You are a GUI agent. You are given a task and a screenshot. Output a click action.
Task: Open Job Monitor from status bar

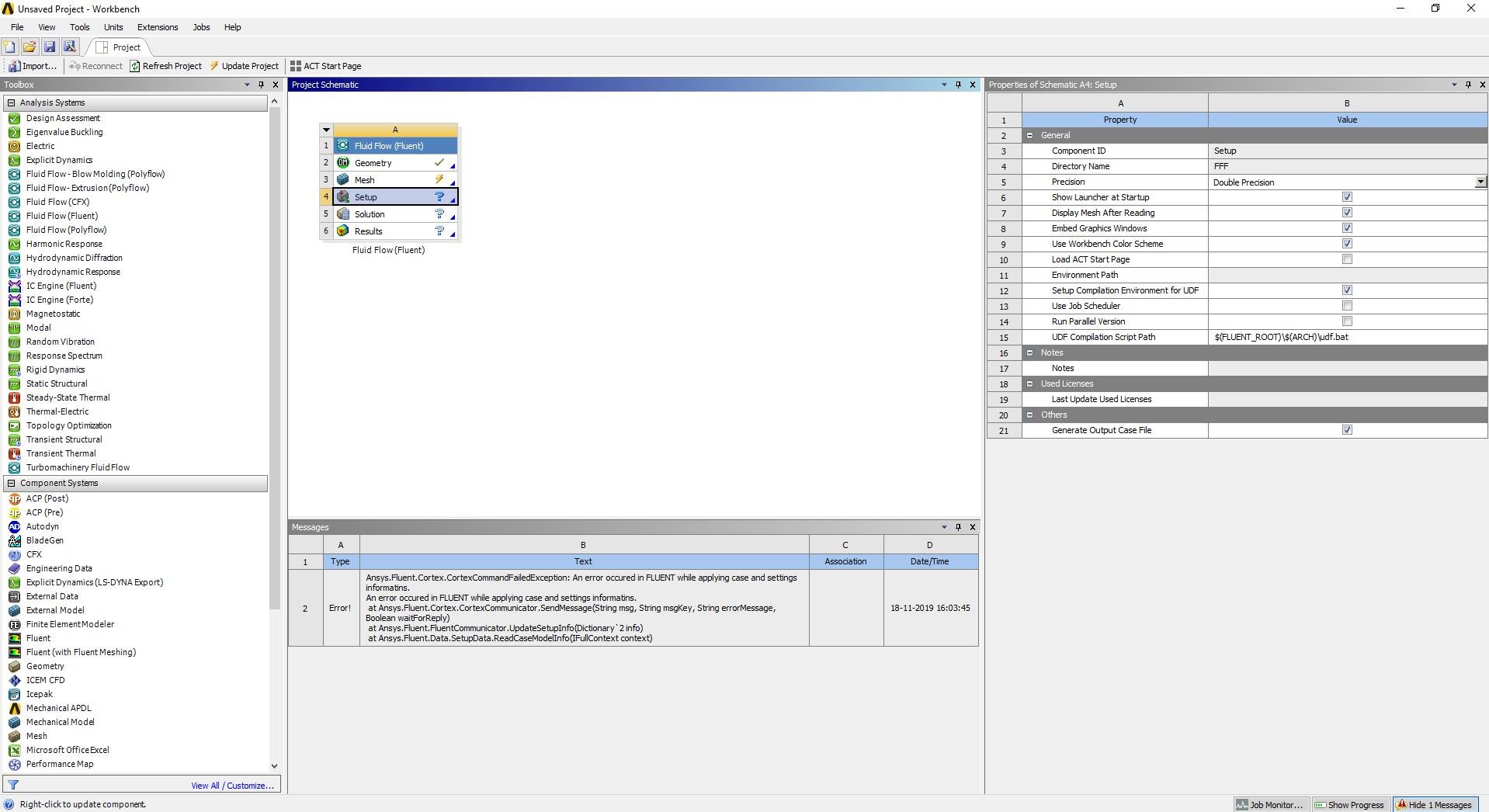(x=1270, y=805)
